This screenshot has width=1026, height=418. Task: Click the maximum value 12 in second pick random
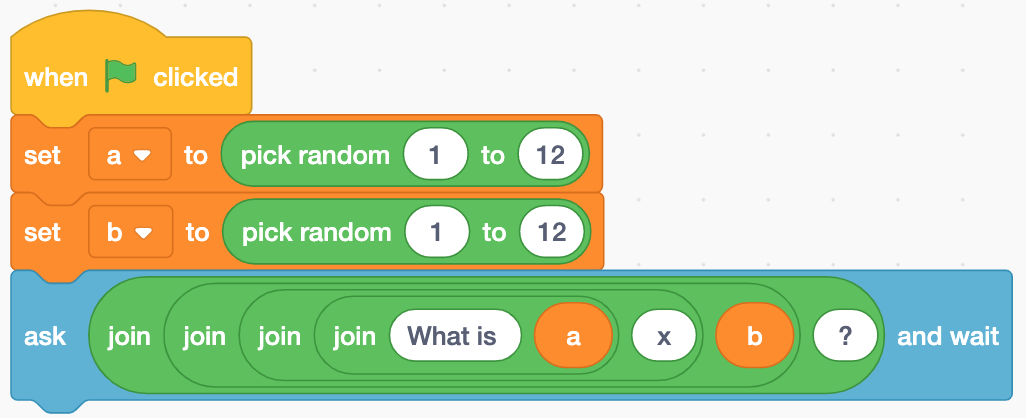552,232
